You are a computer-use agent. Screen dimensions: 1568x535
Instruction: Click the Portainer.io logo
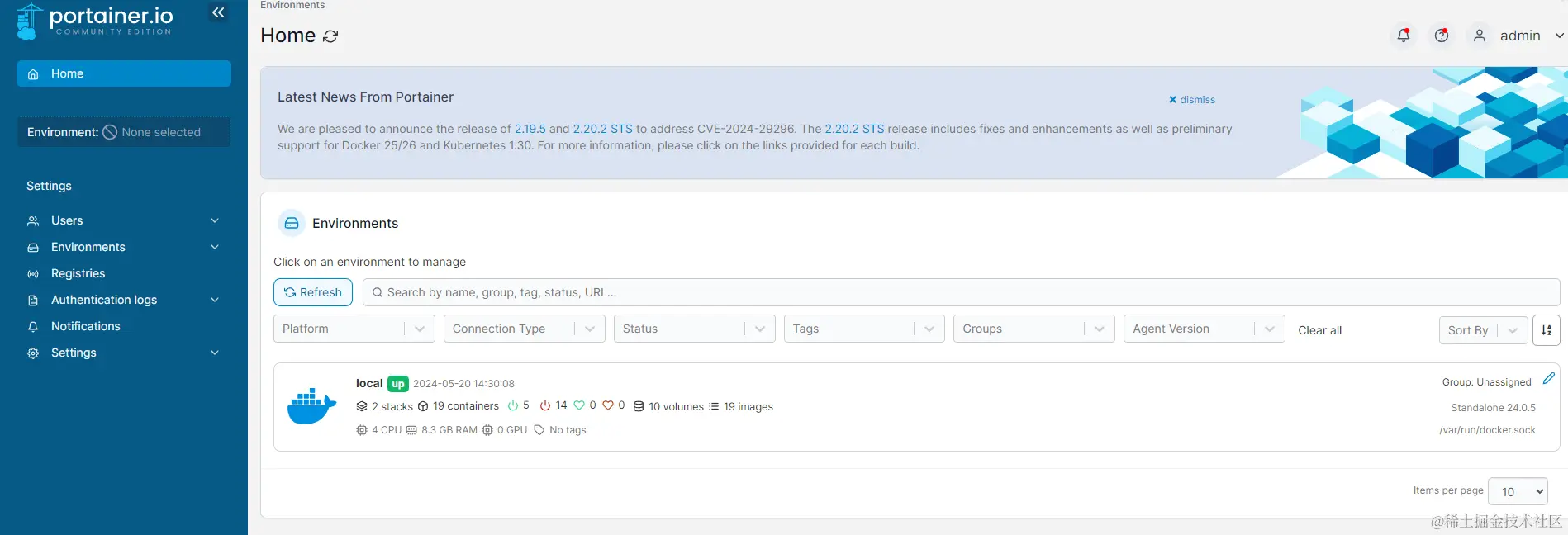95,21
